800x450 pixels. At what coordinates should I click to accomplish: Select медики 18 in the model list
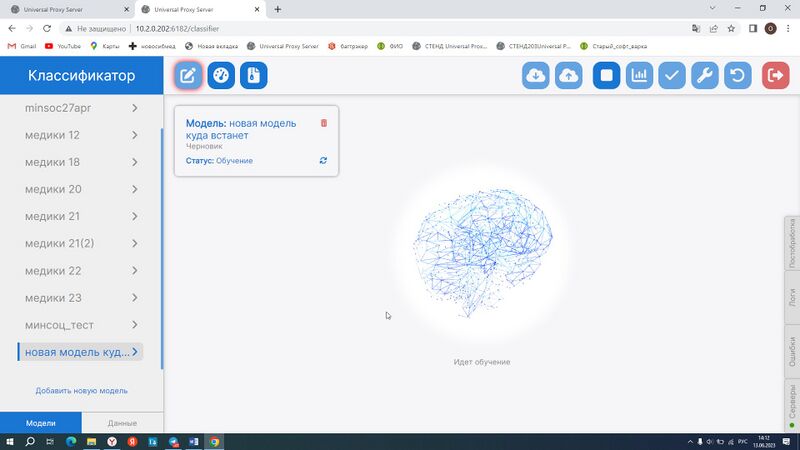52,162
